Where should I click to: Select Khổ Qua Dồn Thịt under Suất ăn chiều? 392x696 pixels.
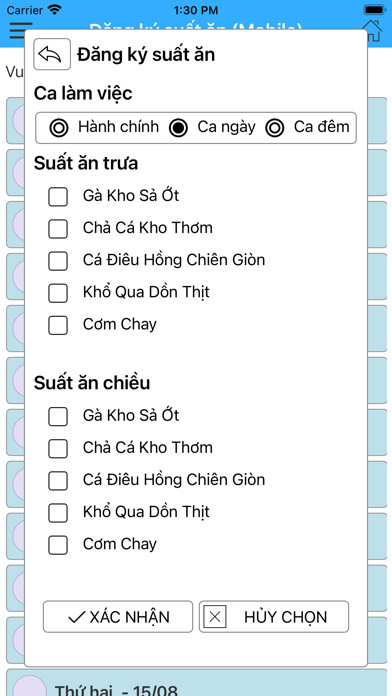pos(58,513)
